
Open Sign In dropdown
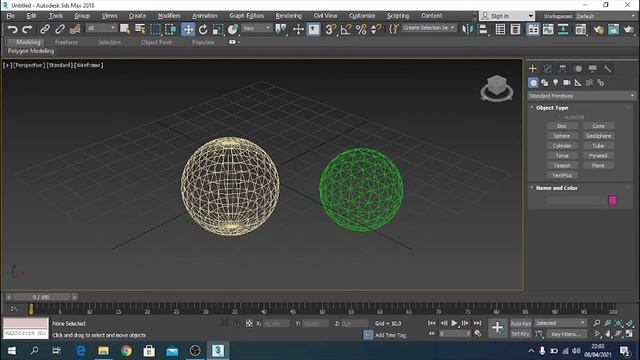tap(507, 16)
